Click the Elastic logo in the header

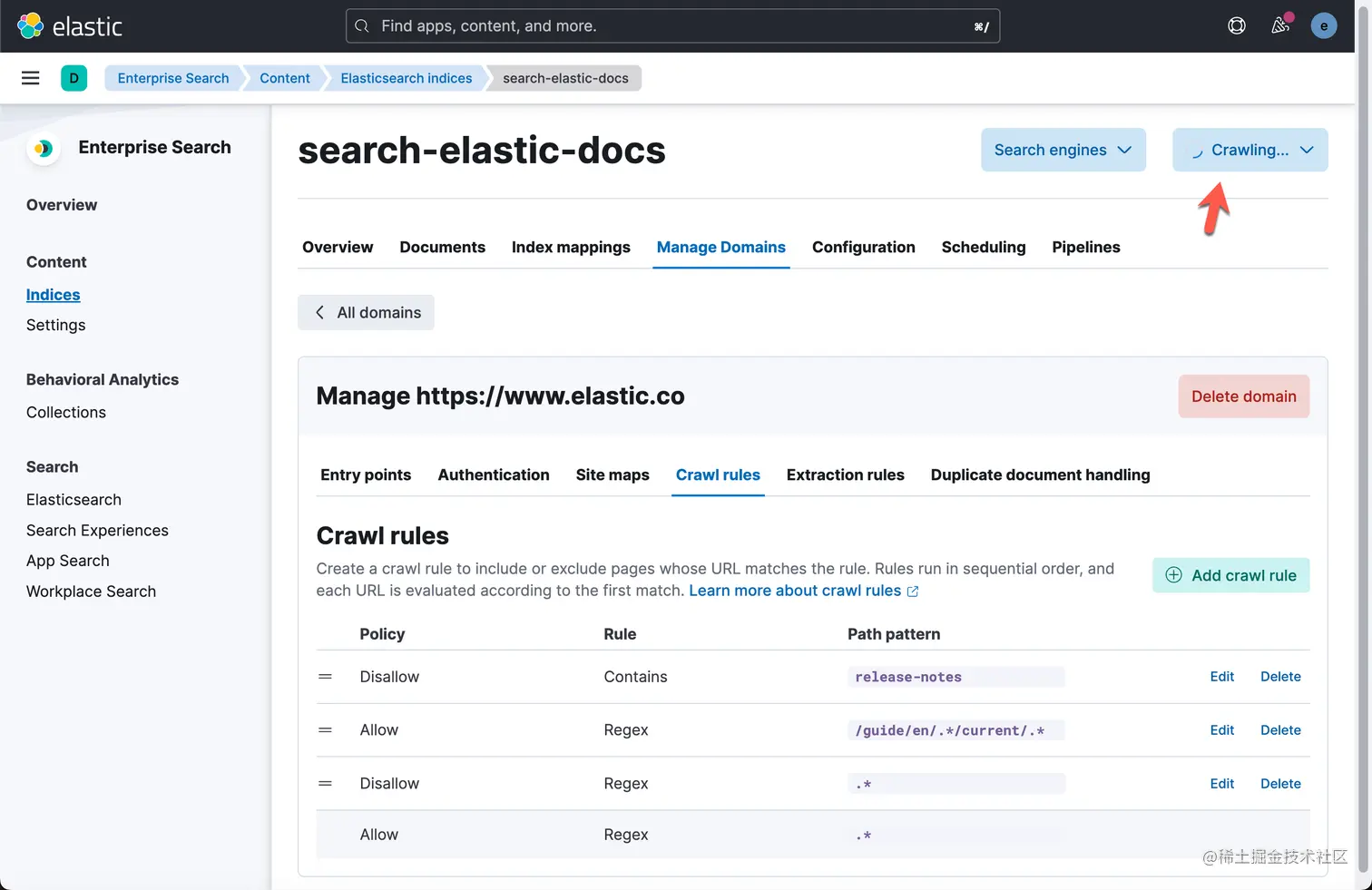(69, 26)
